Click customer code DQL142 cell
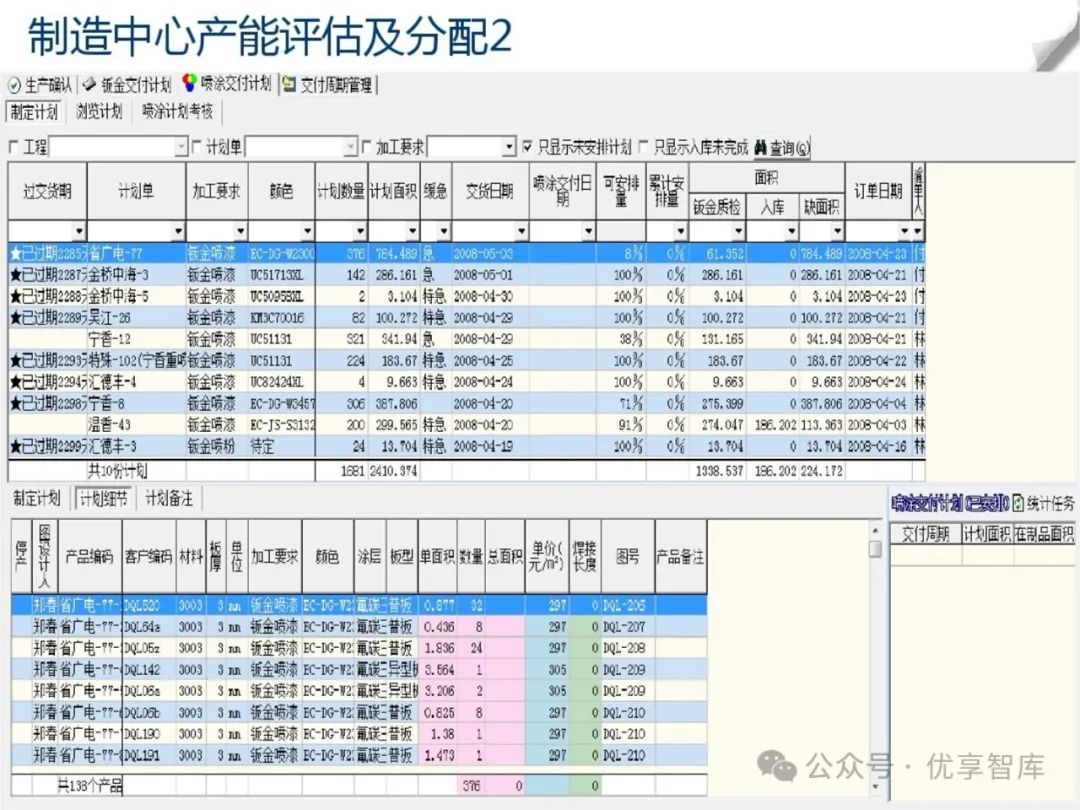This screenshot has width=1080, height=810. pos(149,669)
